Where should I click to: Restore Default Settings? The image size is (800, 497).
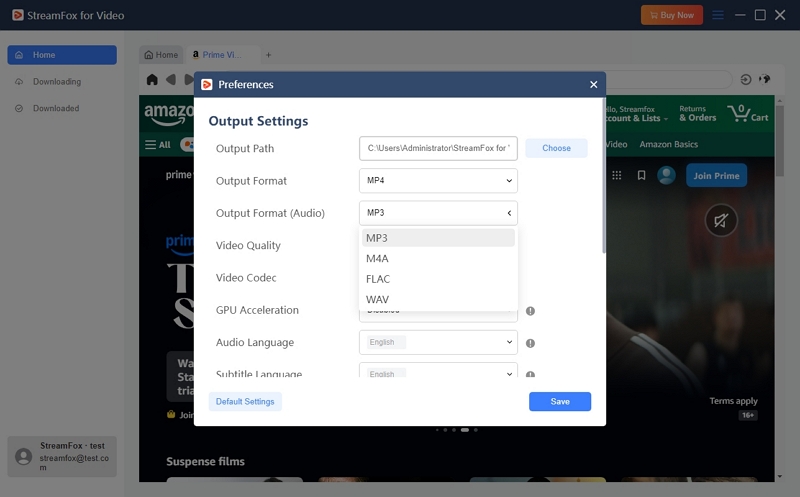(245, 402)
